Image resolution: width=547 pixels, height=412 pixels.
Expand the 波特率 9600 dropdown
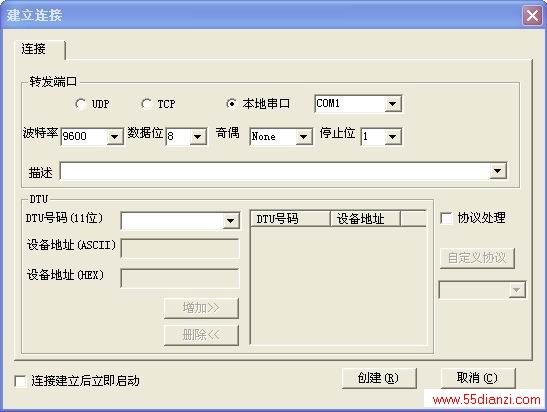coord(114,136)
